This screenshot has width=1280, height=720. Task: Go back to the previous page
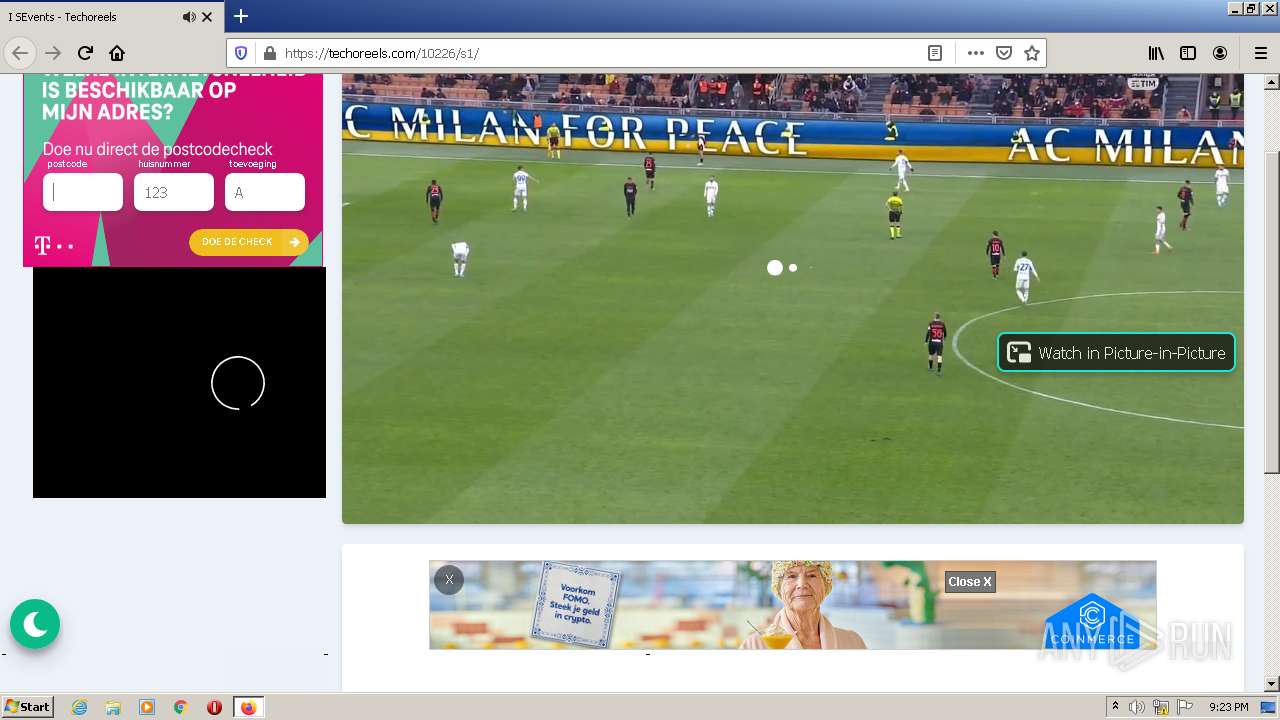pos(20,53)
